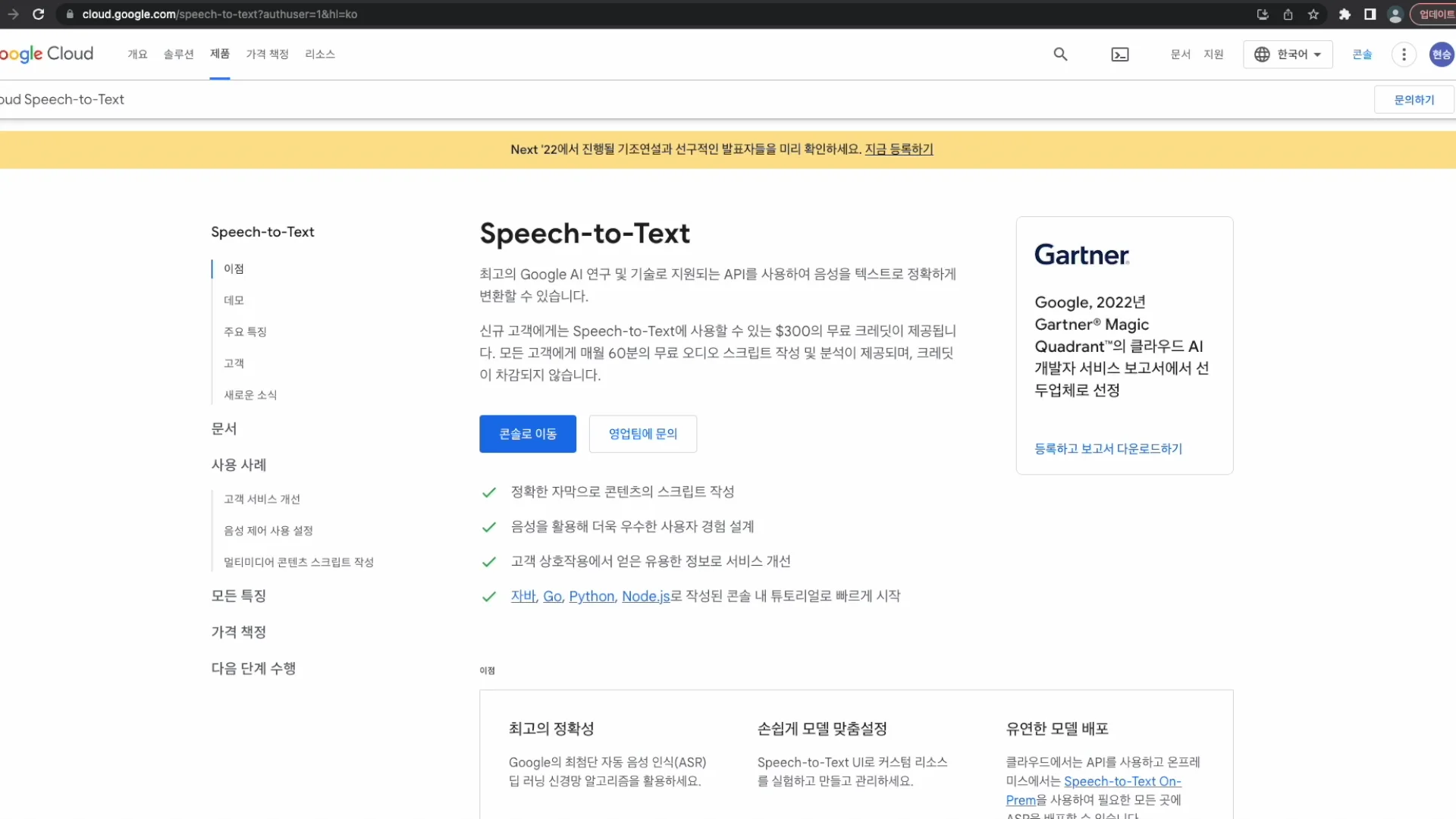Open the share icon in address bar
1456x819 pixels.
pyautogui.click(x=1287, y=14)
